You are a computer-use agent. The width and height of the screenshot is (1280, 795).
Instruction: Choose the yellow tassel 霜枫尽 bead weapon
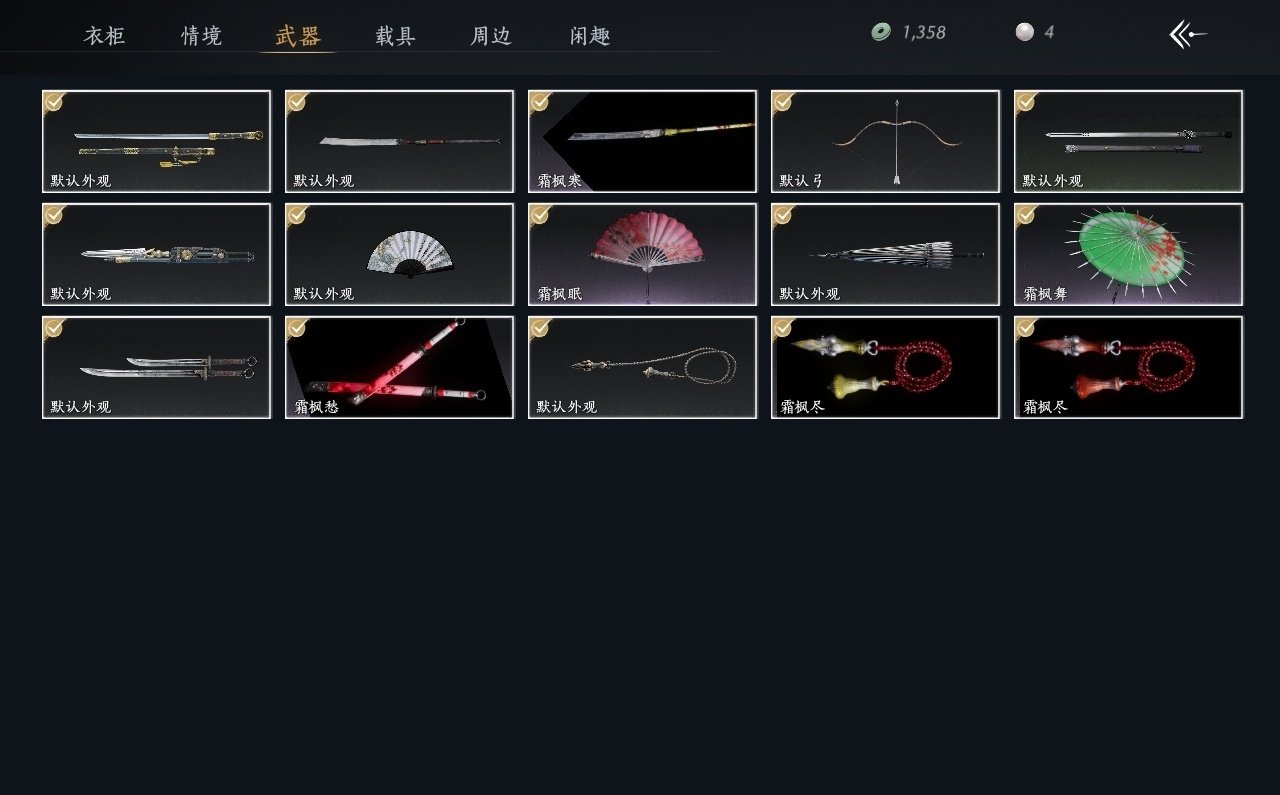point(885,367)
